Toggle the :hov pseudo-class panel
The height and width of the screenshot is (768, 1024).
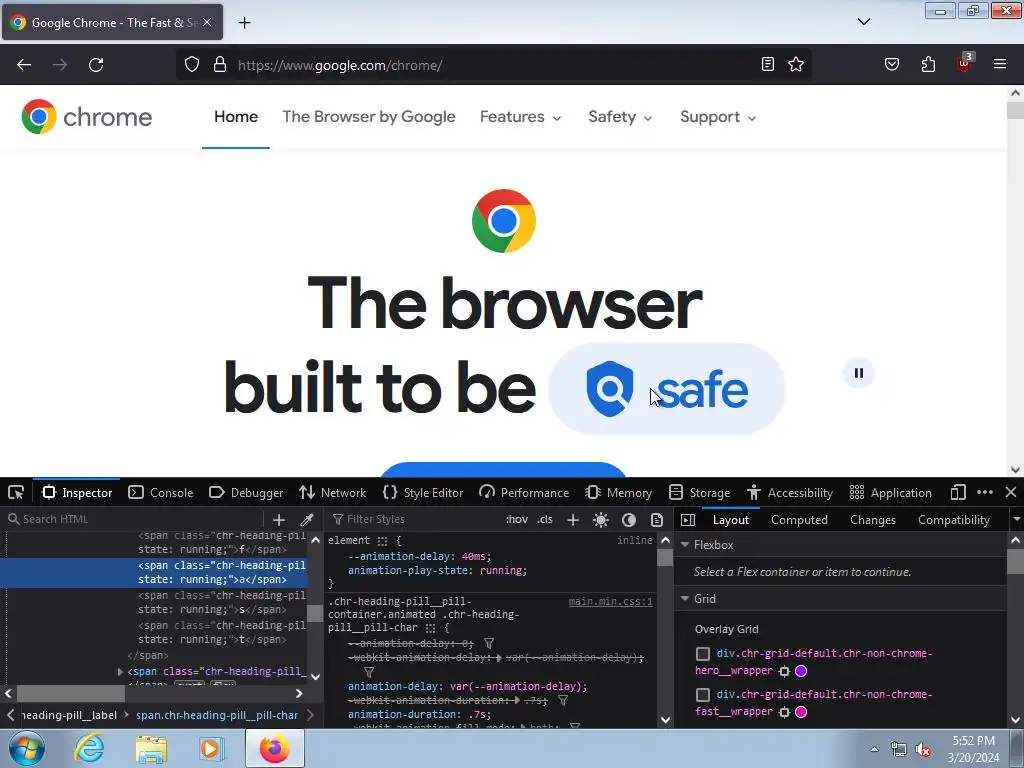517,519
